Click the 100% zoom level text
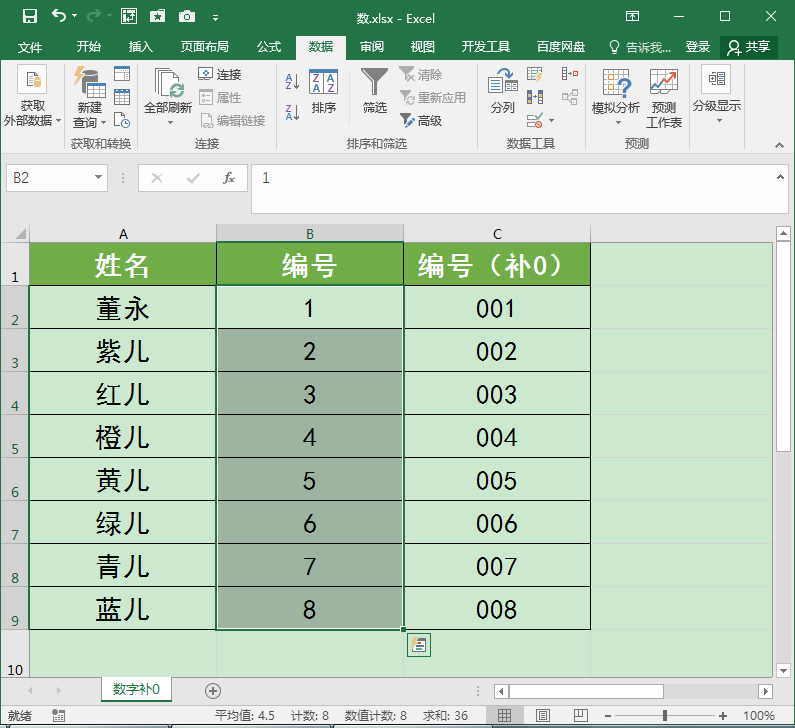Image resolution: width=795 pixels, height=728 pixels. (x=758, y=715)
